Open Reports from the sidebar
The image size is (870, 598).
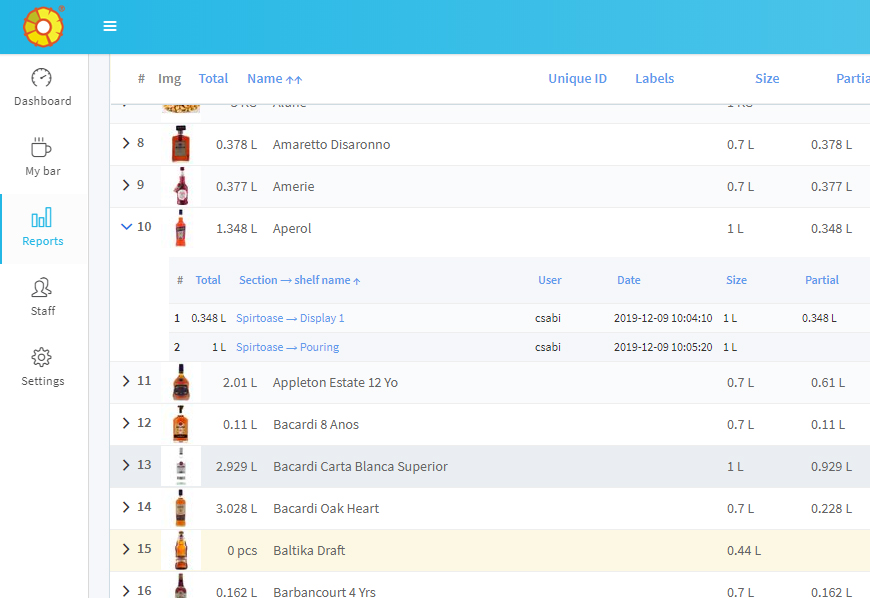click(x=43, y=227)
